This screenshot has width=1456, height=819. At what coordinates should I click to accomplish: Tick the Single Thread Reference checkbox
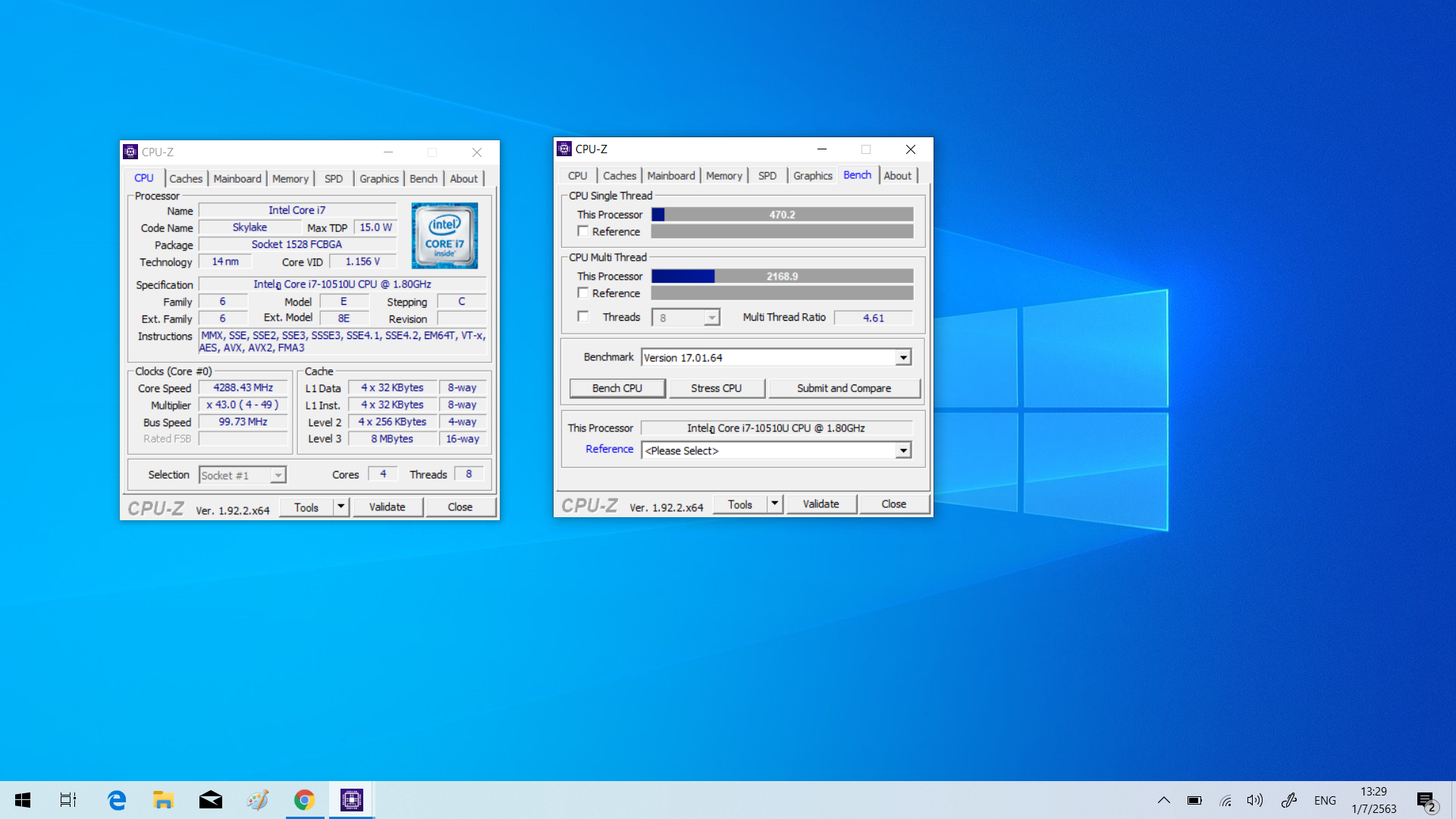point(583,231)
